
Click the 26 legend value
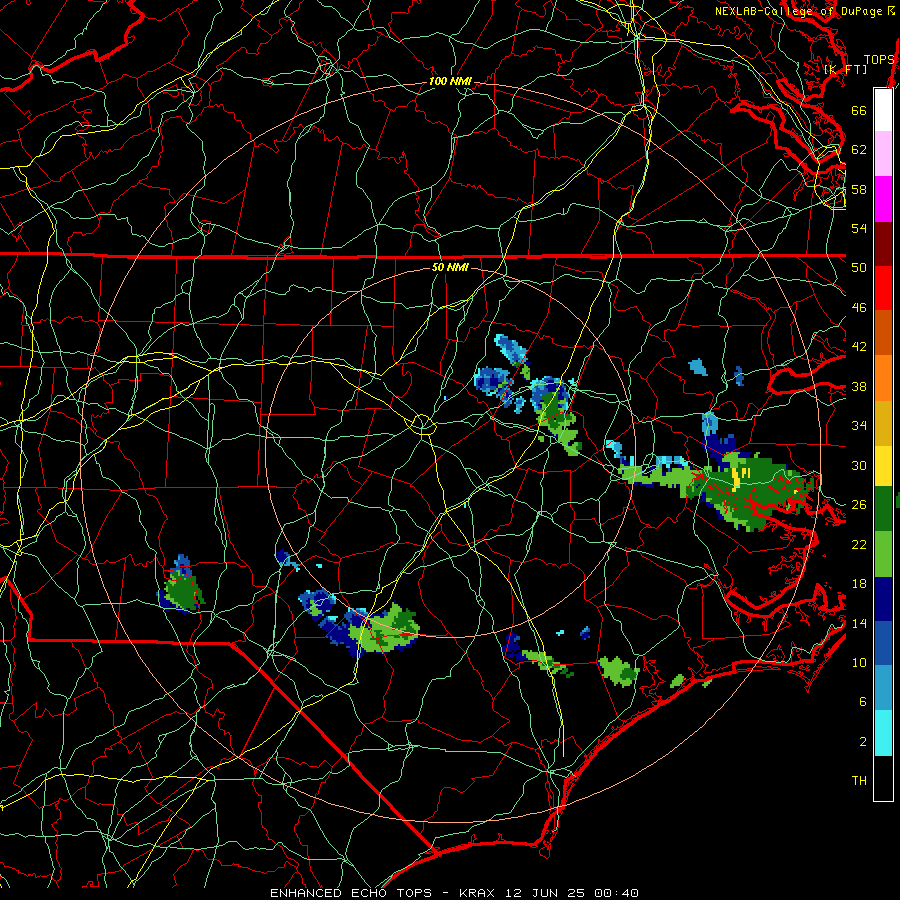point(859,505)
